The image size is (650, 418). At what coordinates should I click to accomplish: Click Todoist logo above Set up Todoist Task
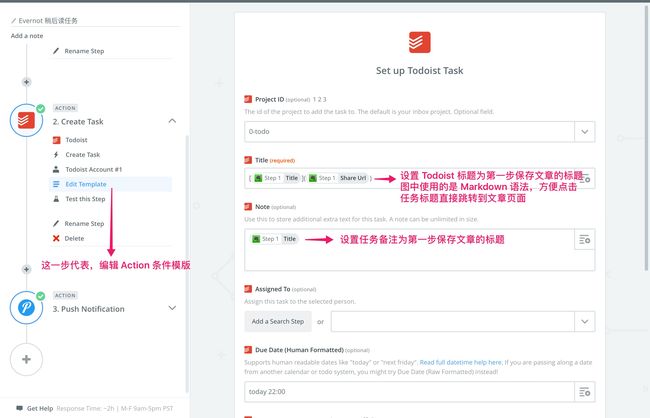click(x=420, y=42)
